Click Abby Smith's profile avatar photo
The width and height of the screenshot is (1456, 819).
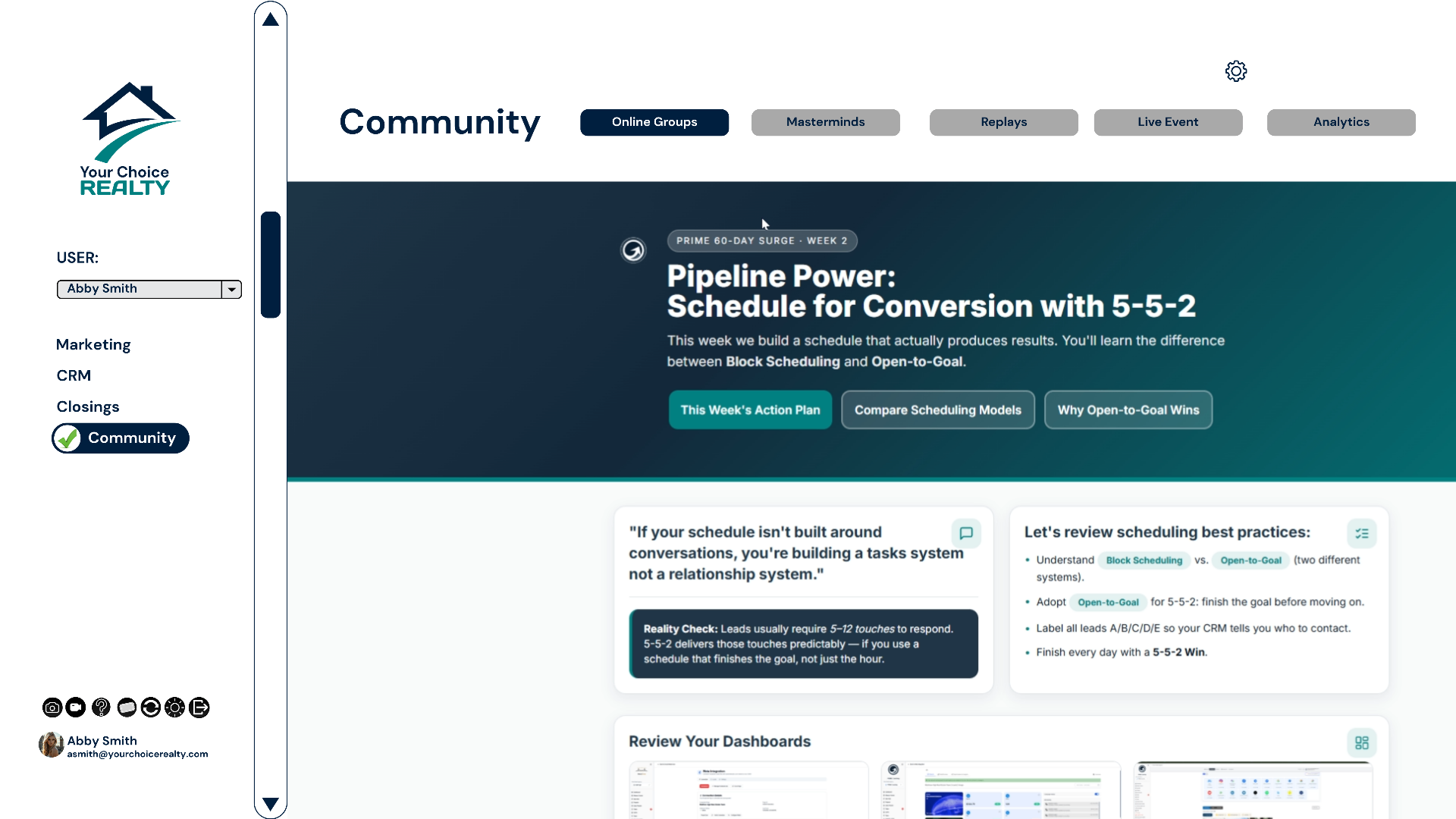click(x=52, y=745)
